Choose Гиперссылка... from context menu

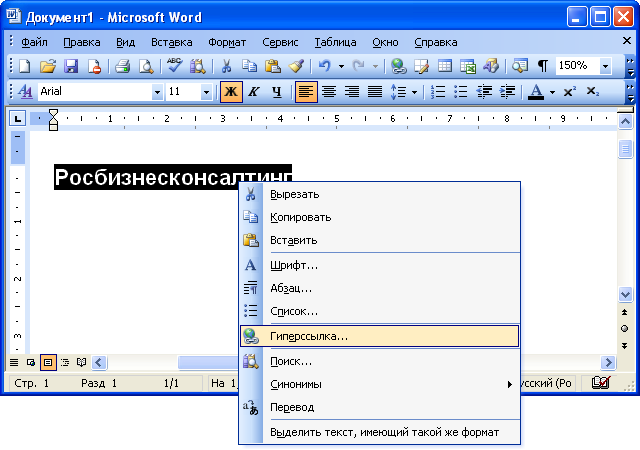(x=380, y=336)
